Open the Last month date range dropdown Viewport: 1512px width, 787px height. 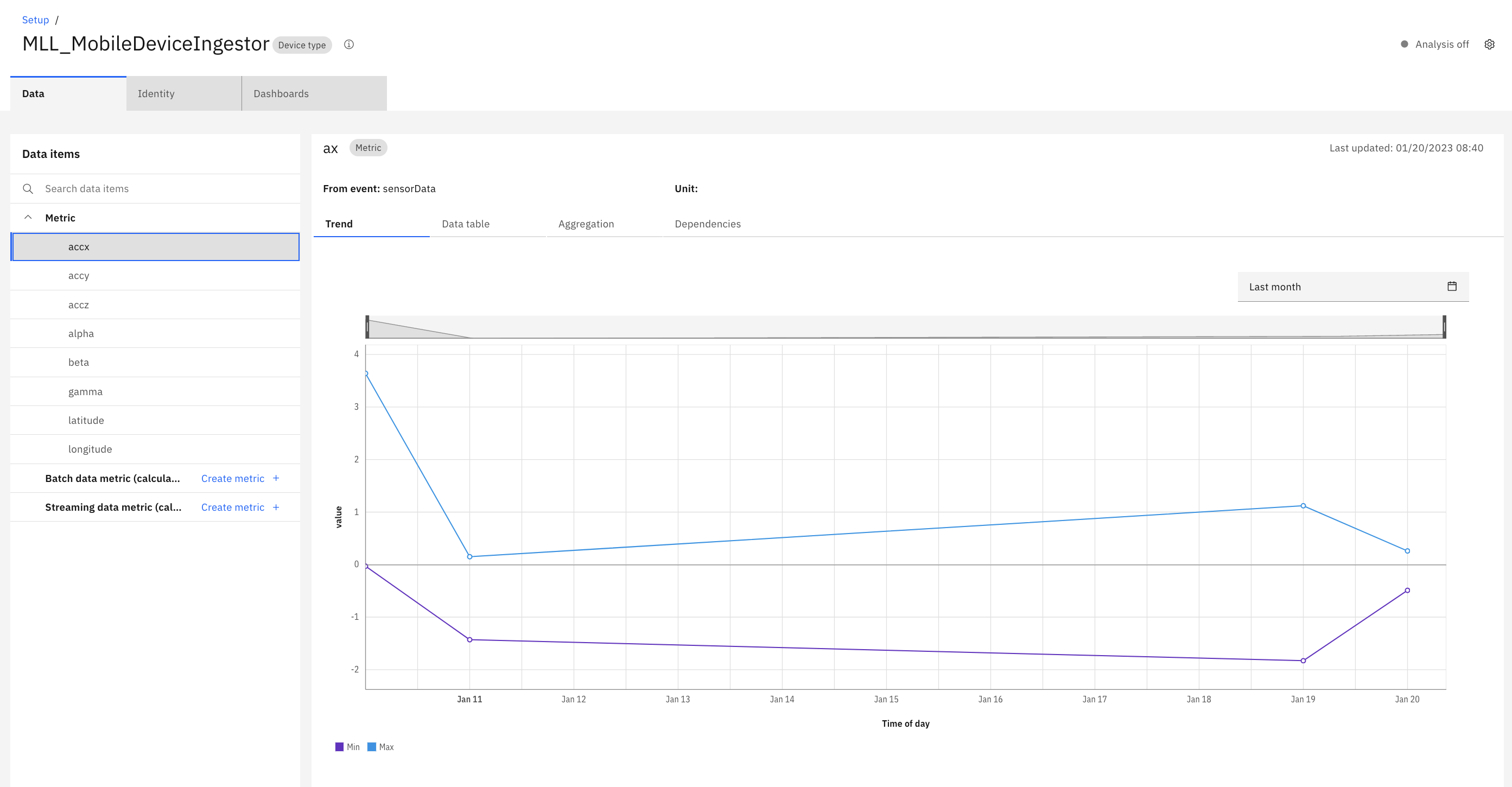coord(1353,287)
